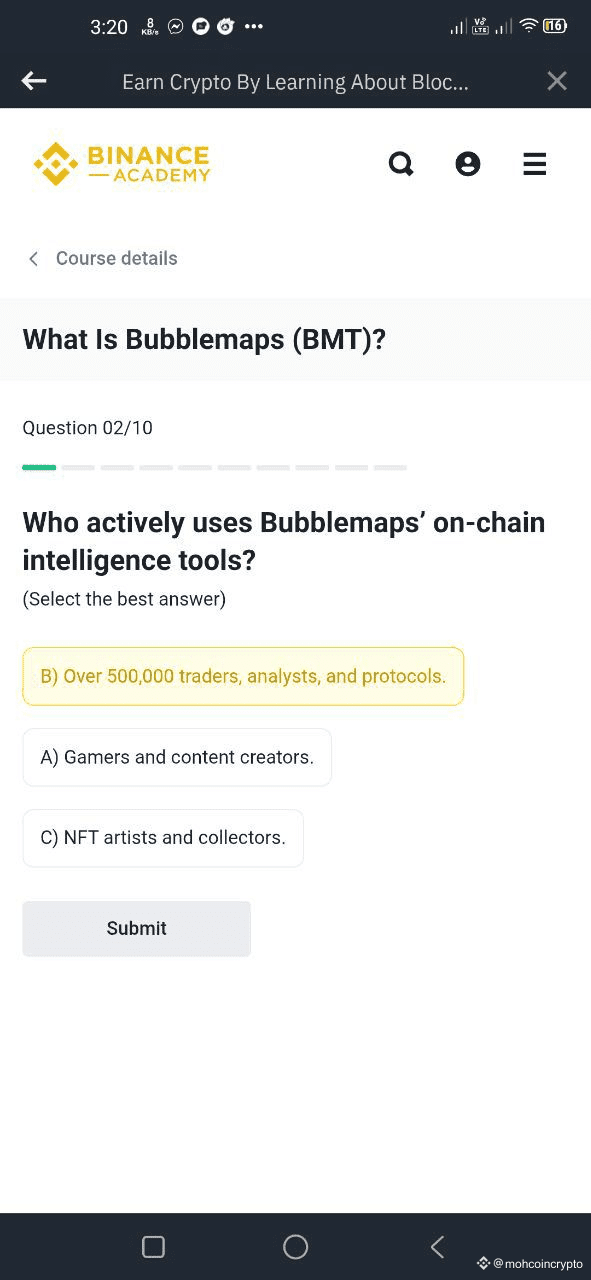Select answer C) NFT artists and collectors
This screenshot has height=1280, width=591.
163,838
